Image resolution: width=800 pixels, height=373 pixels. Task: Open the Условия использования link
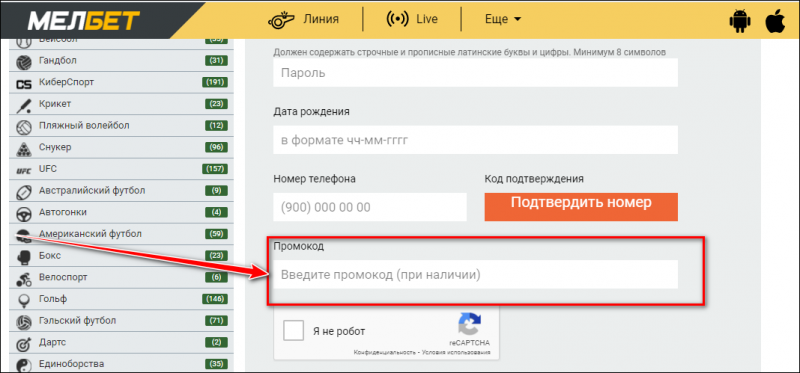click(x=457, y=352)
